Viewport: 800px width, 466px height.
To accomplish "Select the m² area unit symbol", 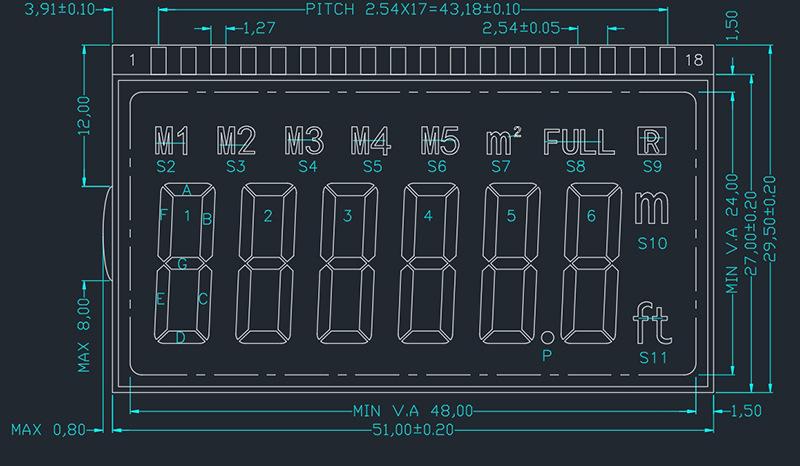I will (x=499, y=141).
